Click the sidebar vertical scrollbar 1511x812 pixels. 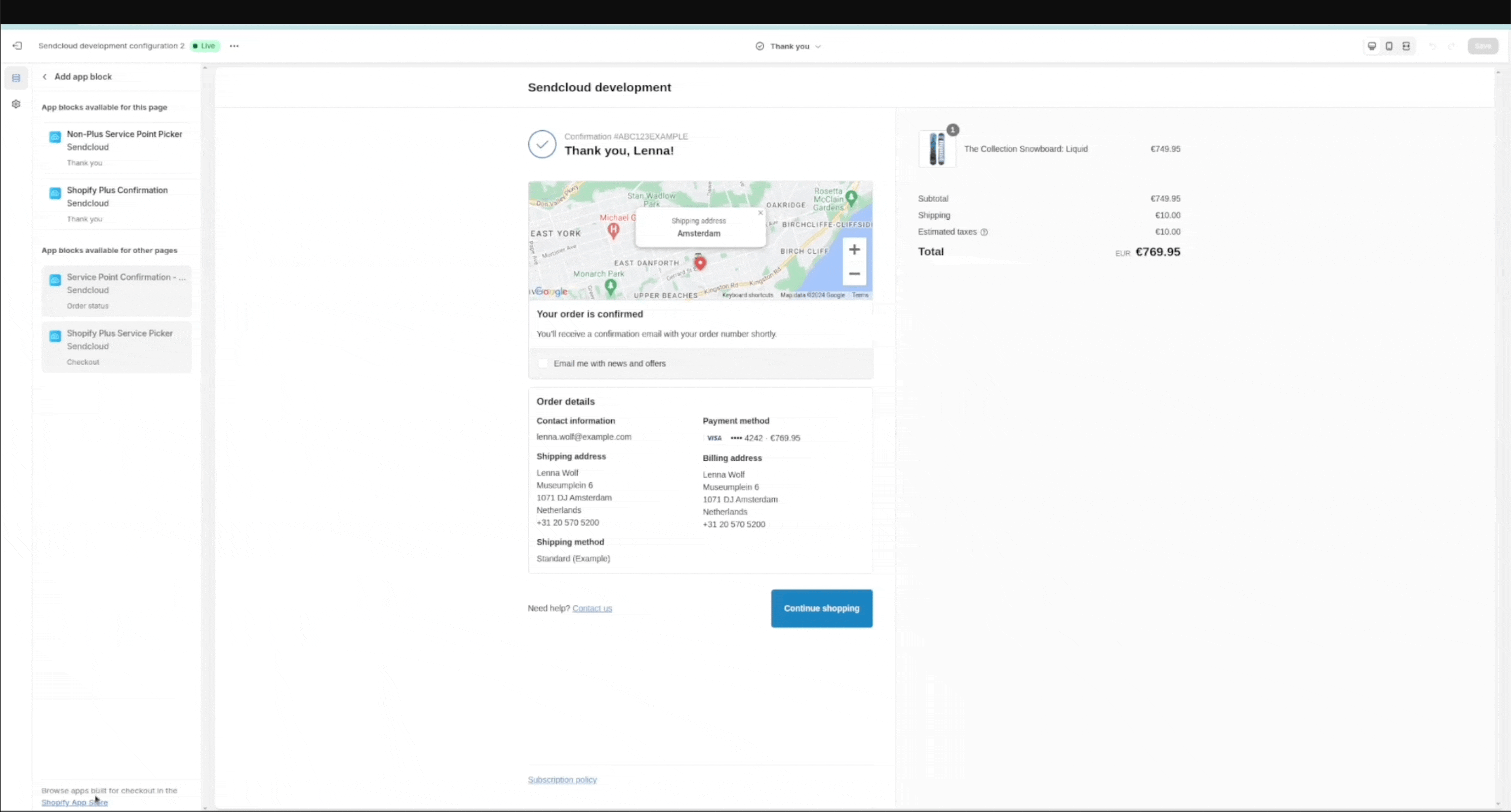(x=205, y=437)
